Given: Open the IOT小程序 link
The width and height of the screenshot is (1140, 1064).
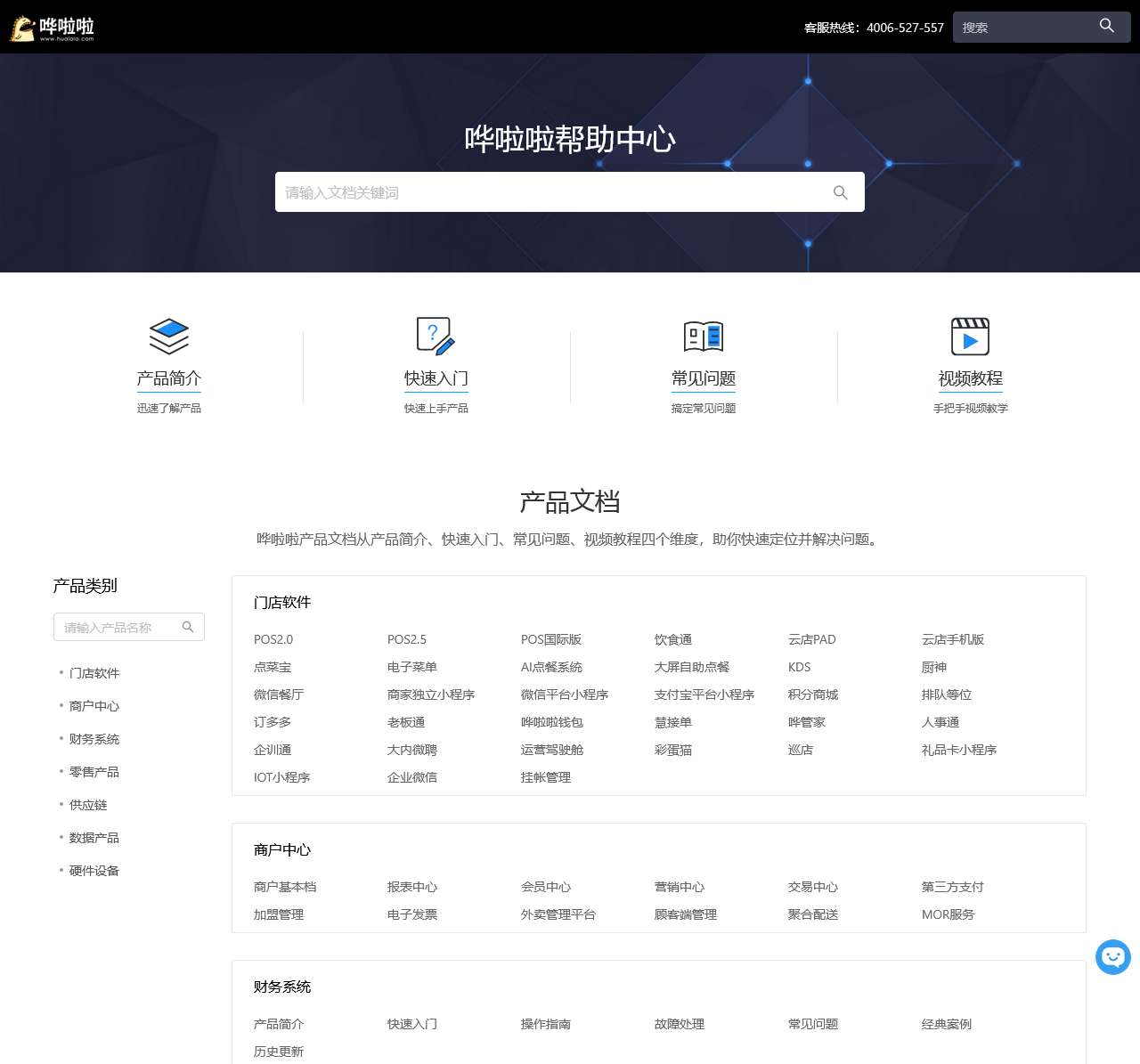Looking at the screenshot, I should (x=282, y=777).
